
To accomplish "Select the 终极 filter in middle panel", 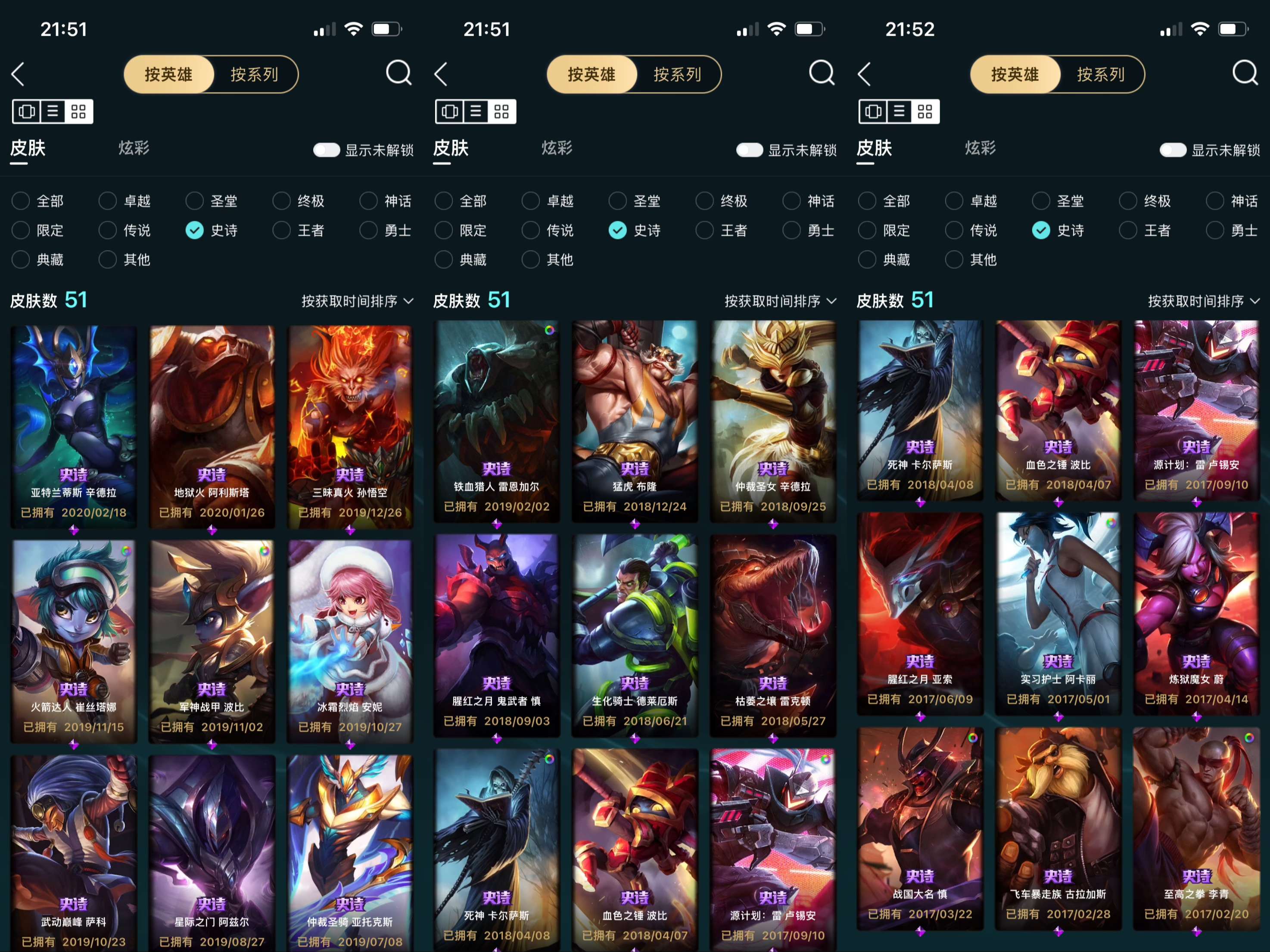I will pyautogui.click(x=721, y=202).
